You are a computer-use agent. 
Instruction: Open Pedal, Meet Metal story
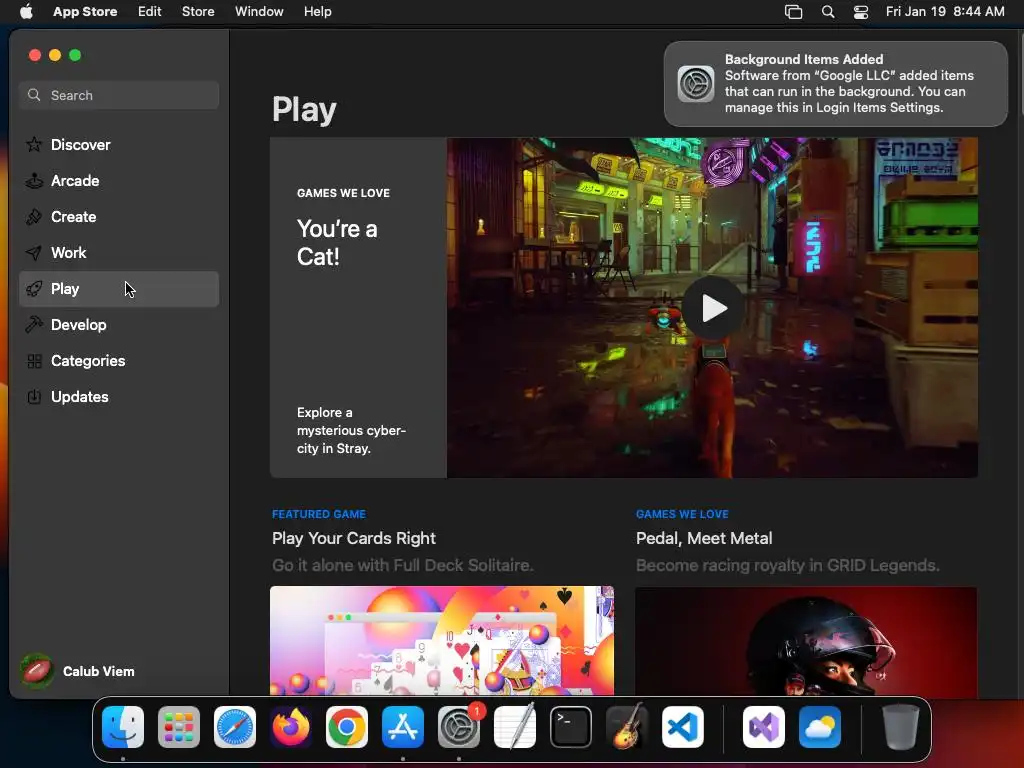coord(704,538)
